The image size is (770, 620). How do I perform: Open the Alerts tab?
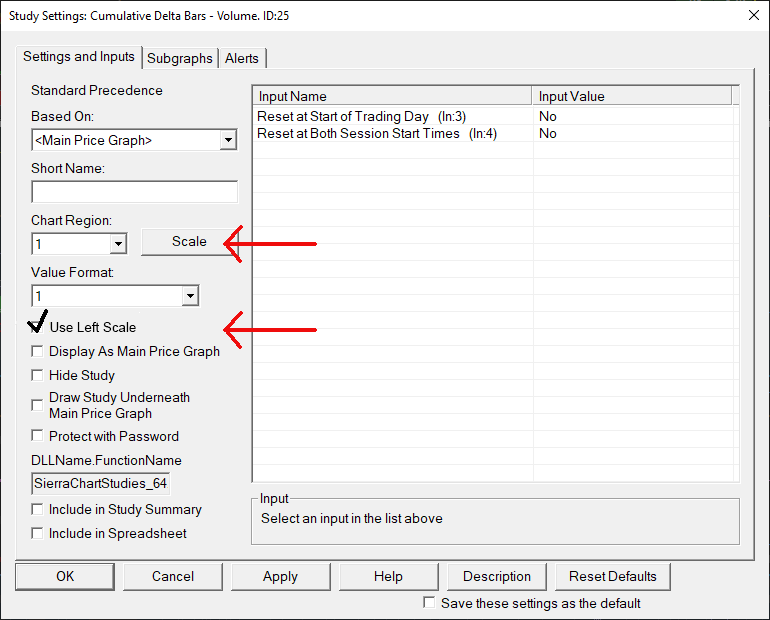242,58
